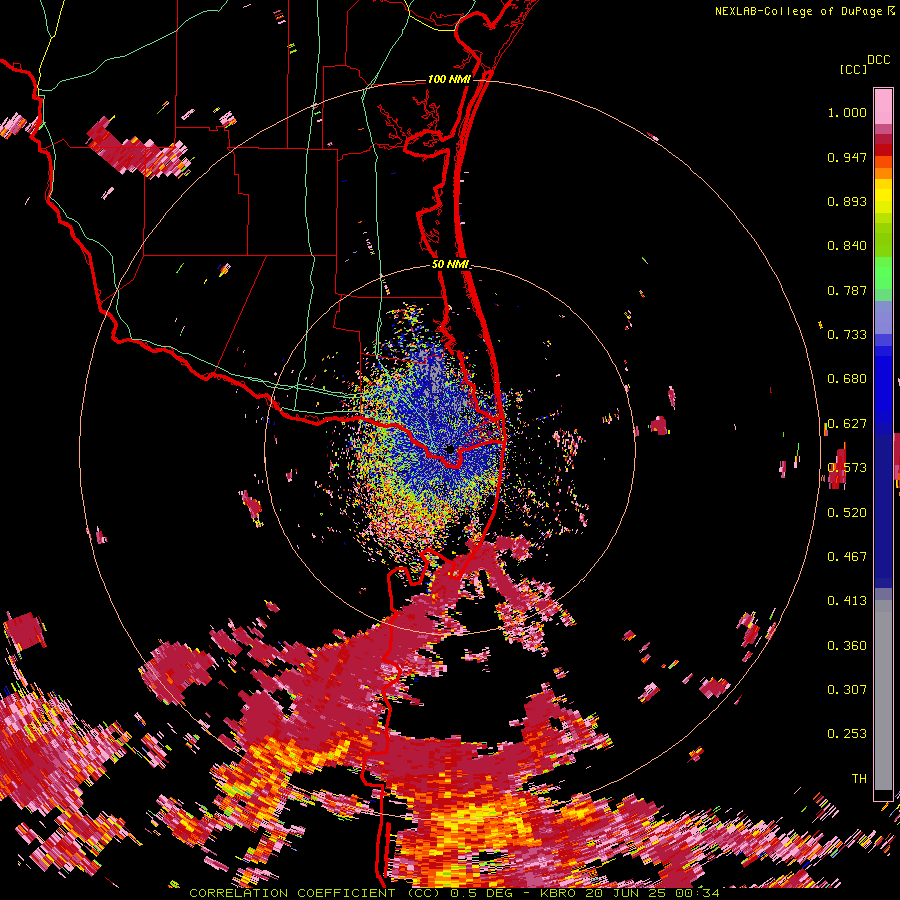The height and width of the screenshot is (900, 900).
Task: Click the 0.467 color scale value
Action: pyautogui.click(x=847, y=557)
